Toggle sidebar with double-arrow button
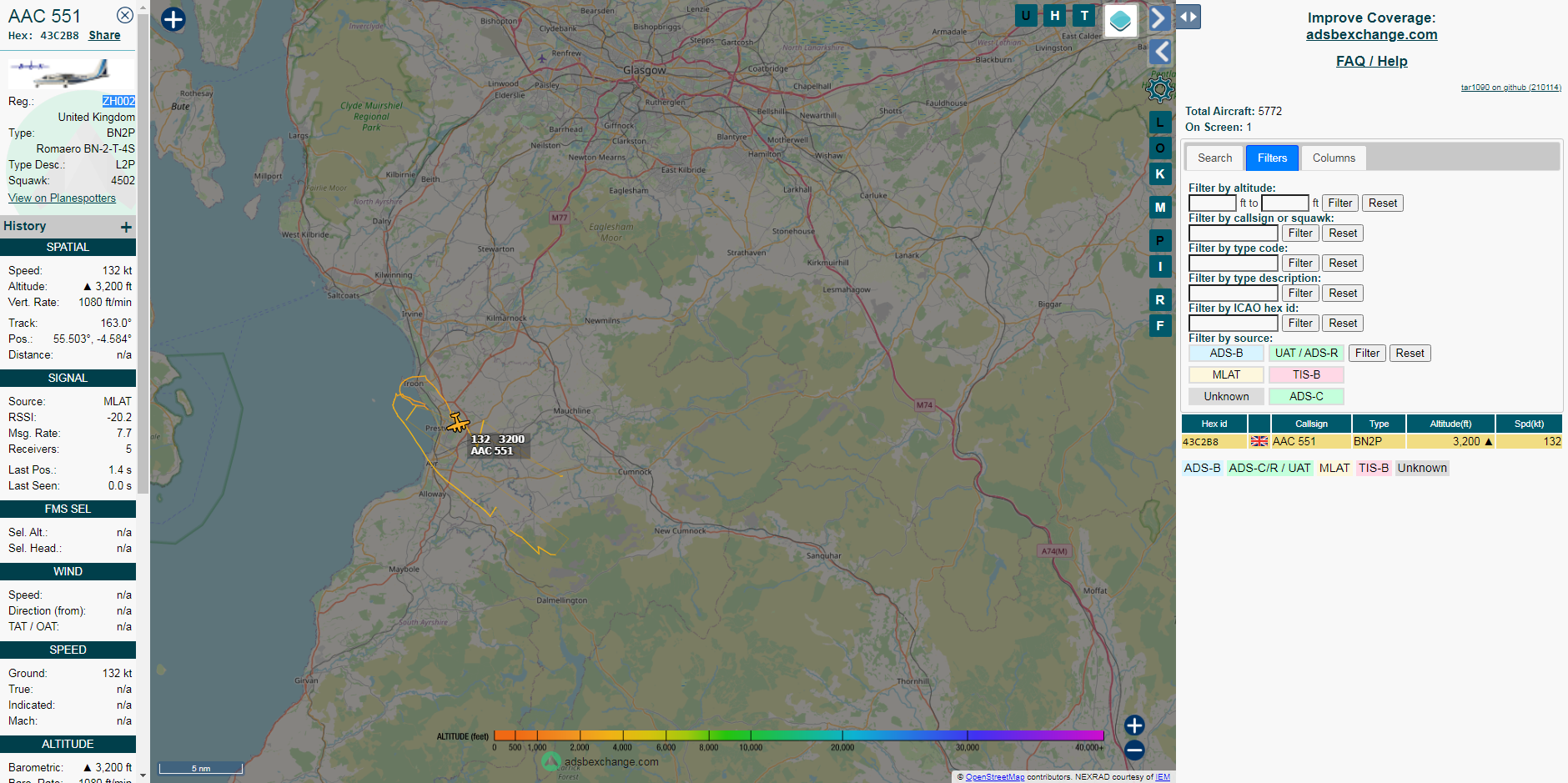Image resolution: width=1568 pixels, height=783 pixels. click(1189, 17)
